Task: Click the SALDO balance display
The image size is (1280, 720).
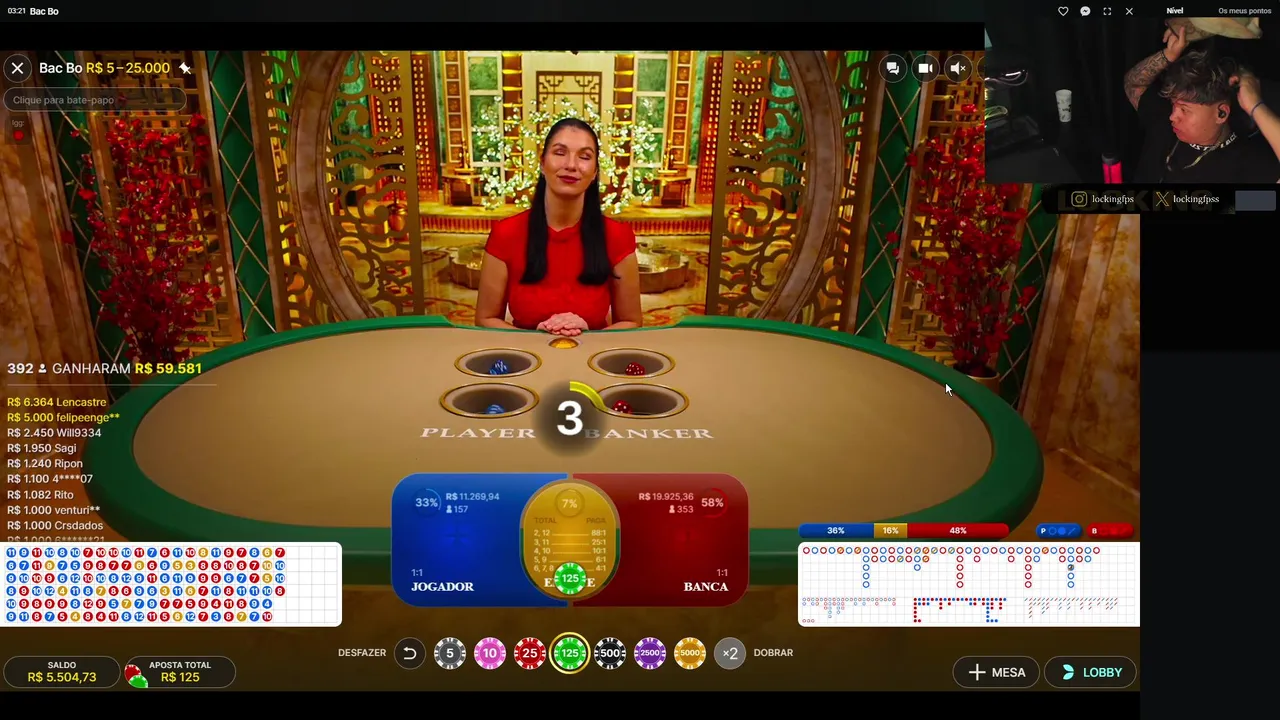Action: click(62, 672)
